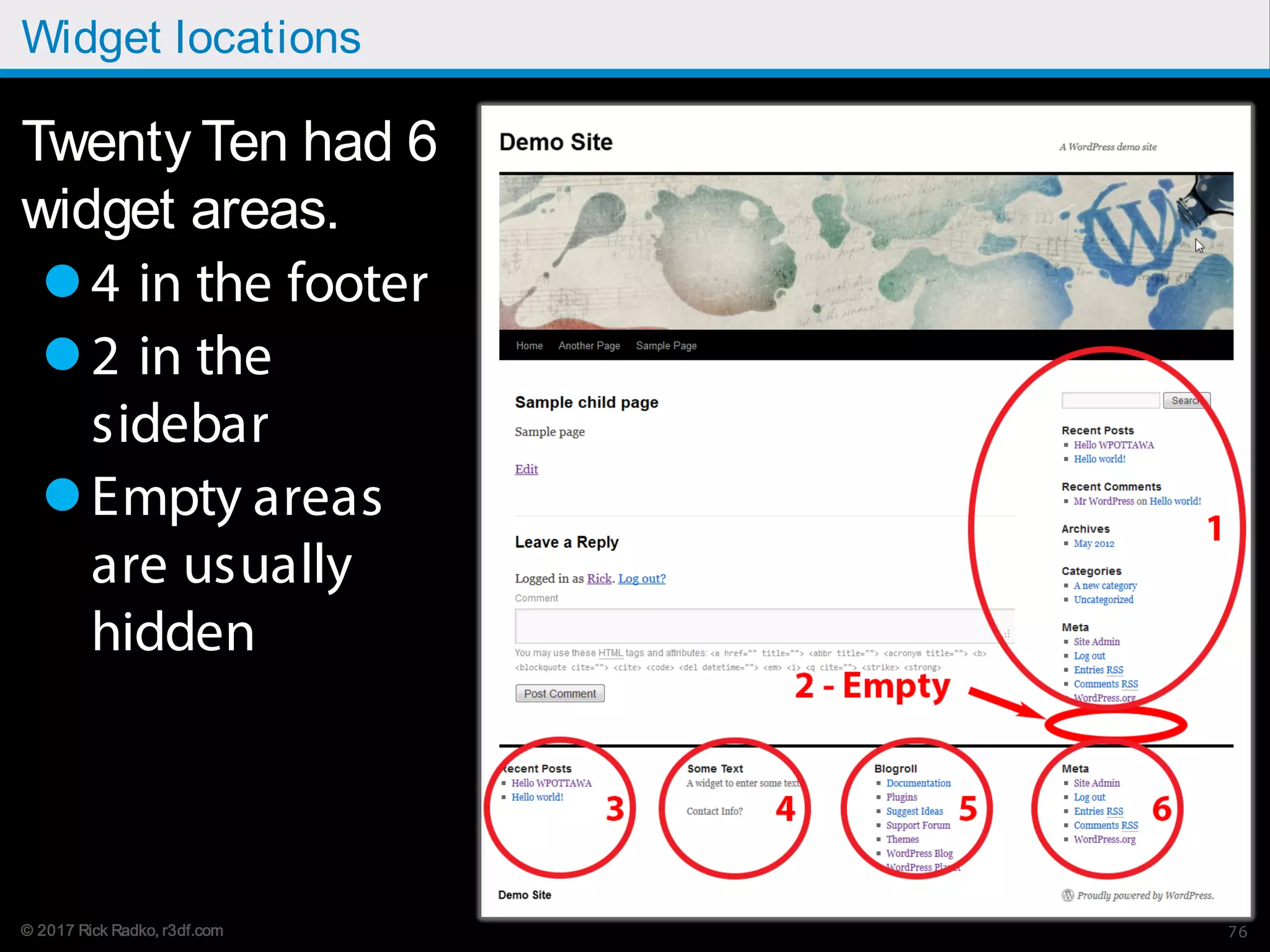
Task: Click into the sidebar search field
Action: point(1110,401)
